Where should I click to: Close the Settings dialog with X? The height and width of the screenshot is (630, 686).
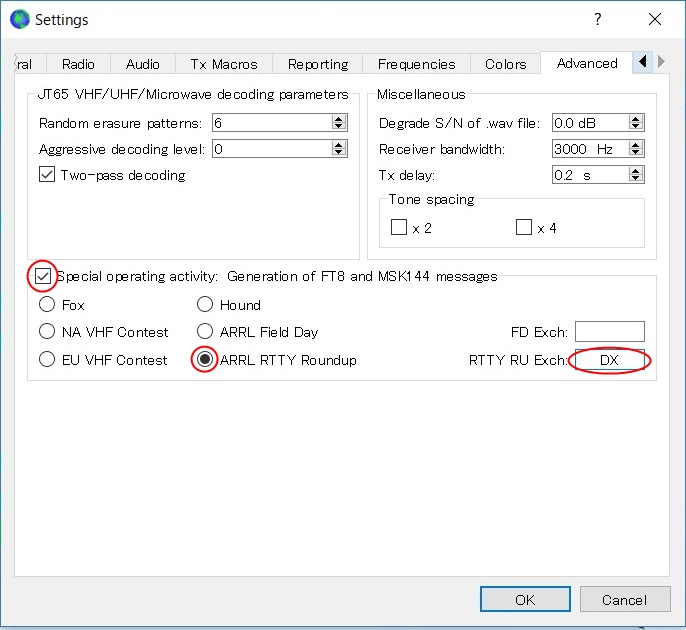point(655,19)
